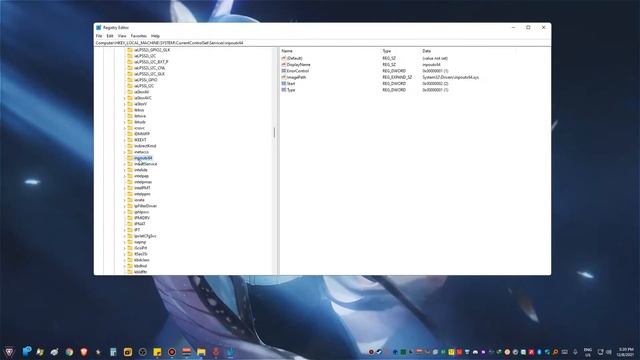This screenshot has width=640, height=360.
Task: Click the taskbar clock and date
Action: click(x=625, y=352)
